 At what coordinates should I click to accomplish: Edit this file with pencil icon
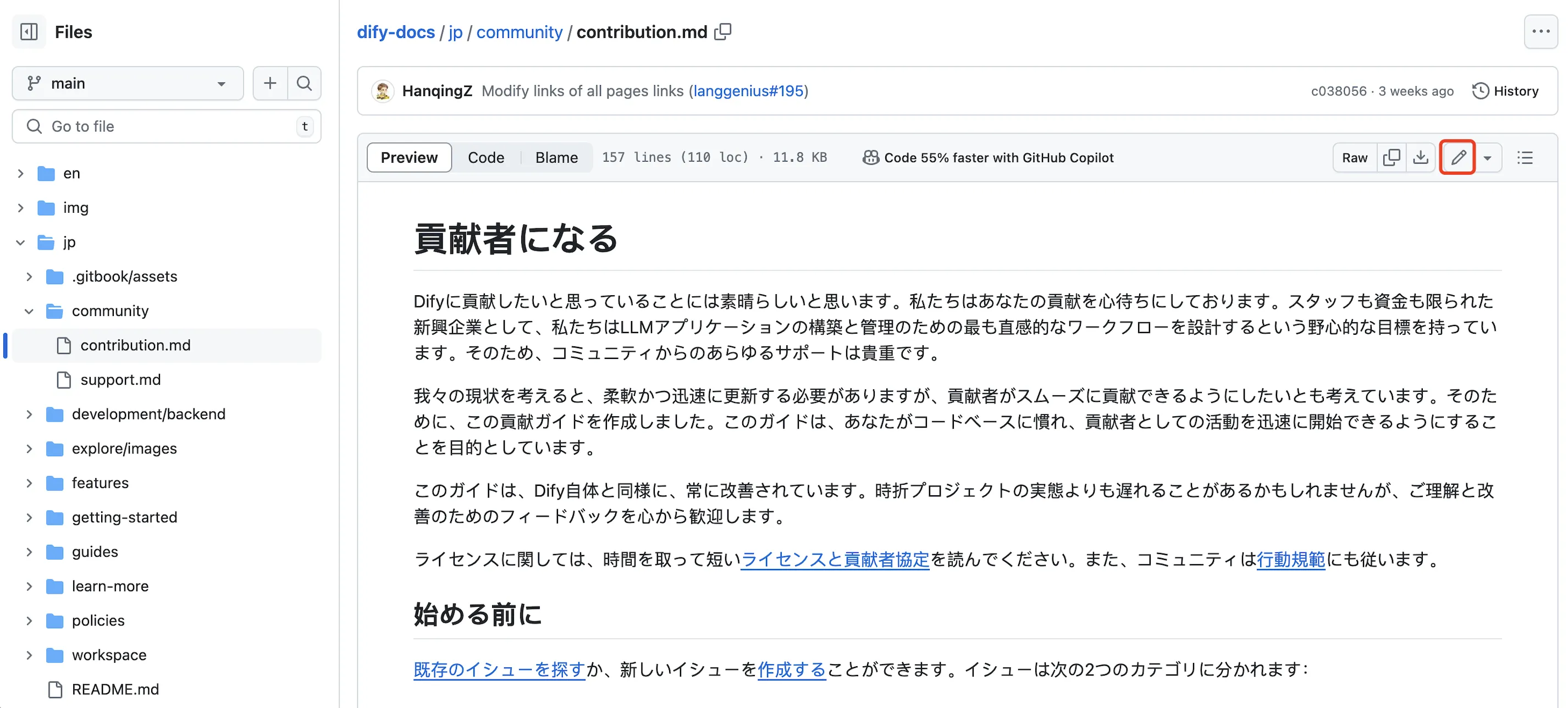tap(1458, 158)
